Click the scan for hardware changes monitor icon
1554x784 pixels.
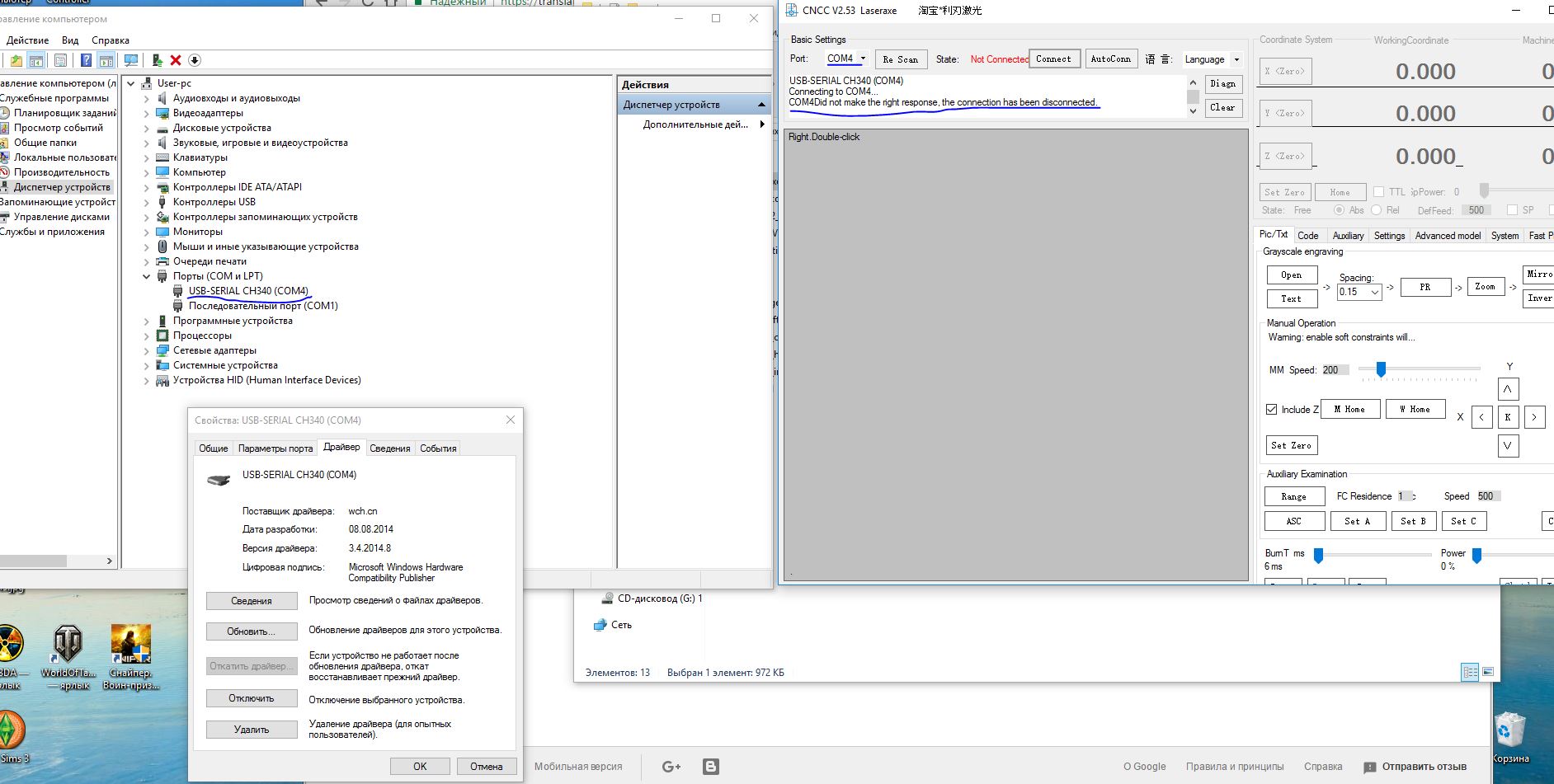pos(131,60)
